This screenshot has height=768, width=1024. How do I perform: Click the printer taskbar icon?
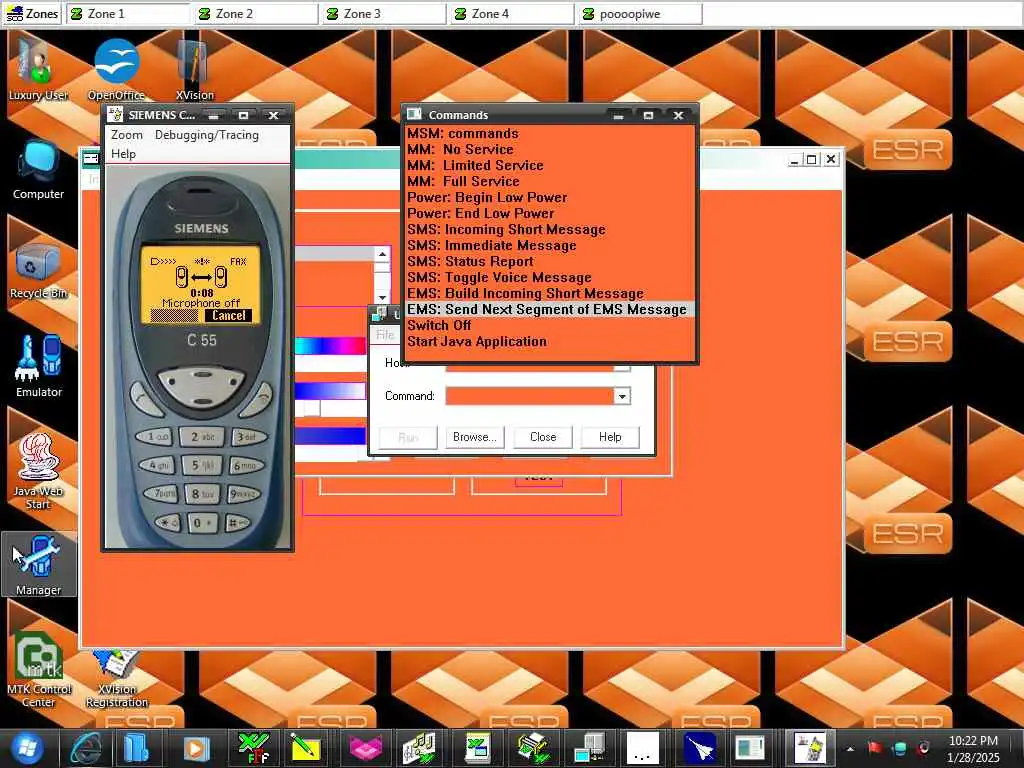pyautogui.click(x=534, y=748)
